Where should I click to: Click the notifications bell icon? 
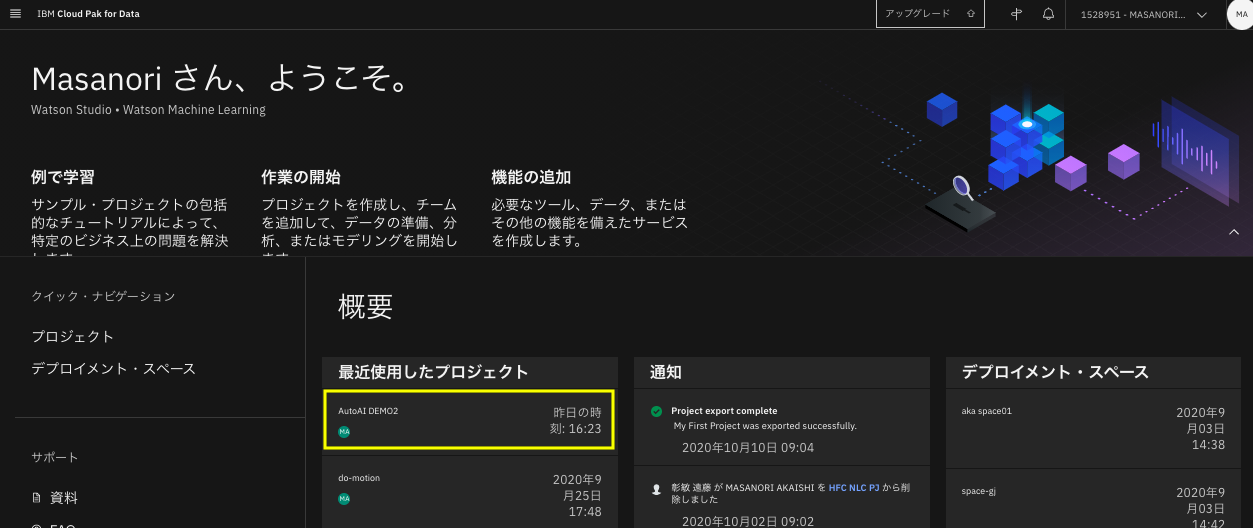(1048, 14)
